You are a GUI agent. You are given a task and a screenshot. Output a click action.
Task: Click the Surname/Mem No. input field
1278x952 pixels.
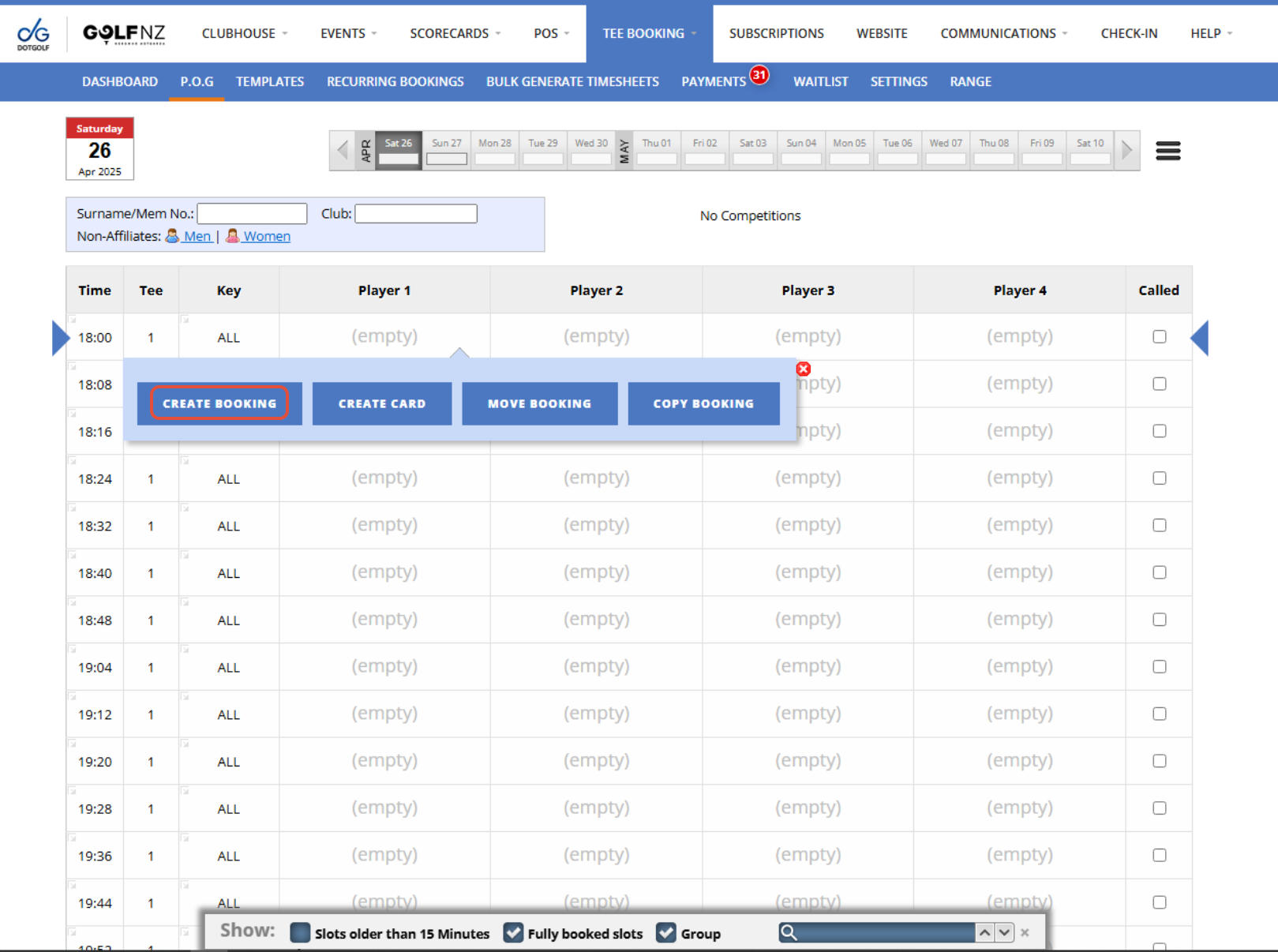click(252, 214)
